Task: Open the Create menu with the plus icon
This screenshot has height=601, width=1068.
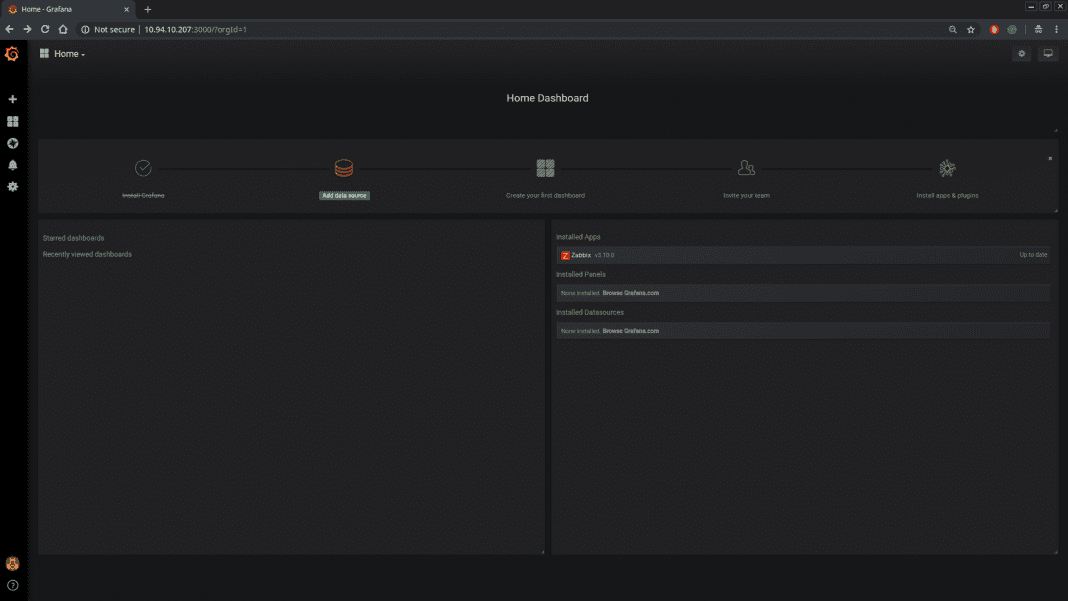Action: [x=12, y=98]
